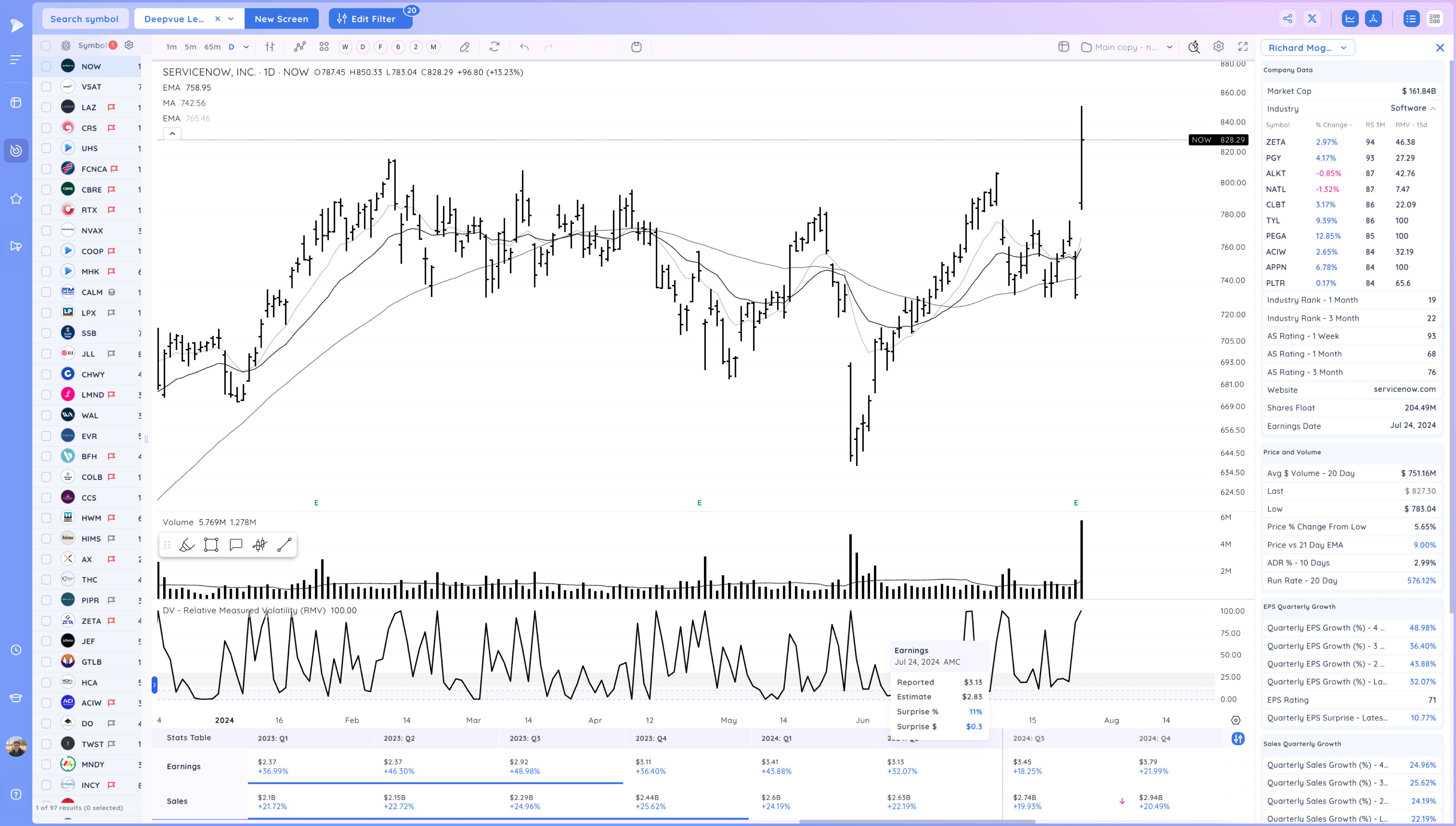Open the grid layout icon next to compare
Image resolution: width=1456 pixels, height=826 pixels.
click(x=324, y=47)
